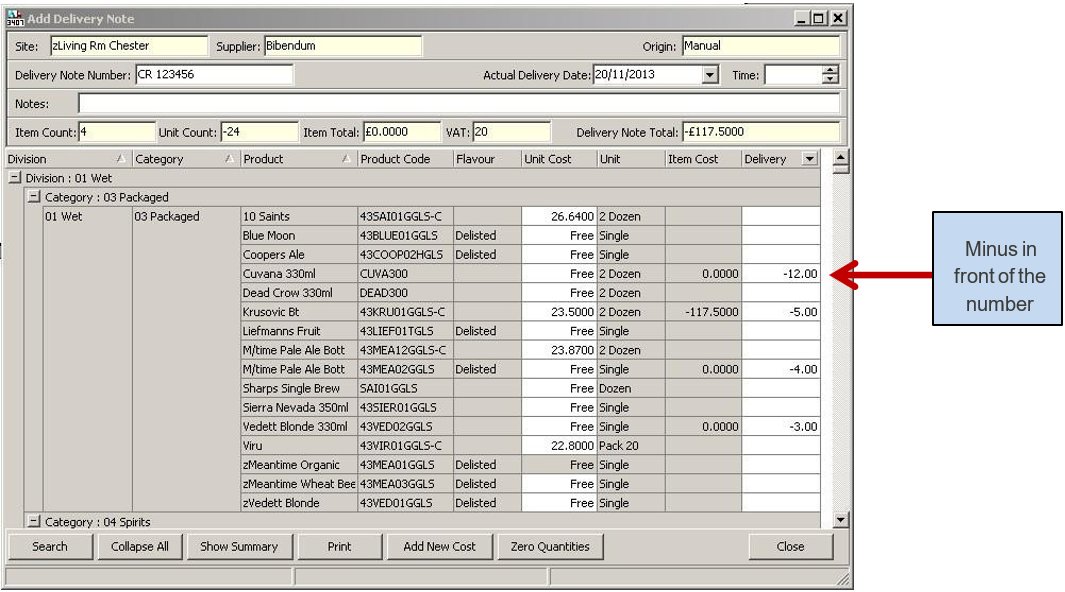Collapse the Division : 01 Wet group
The image size is (1065, 592).
(x=15, y=178)
